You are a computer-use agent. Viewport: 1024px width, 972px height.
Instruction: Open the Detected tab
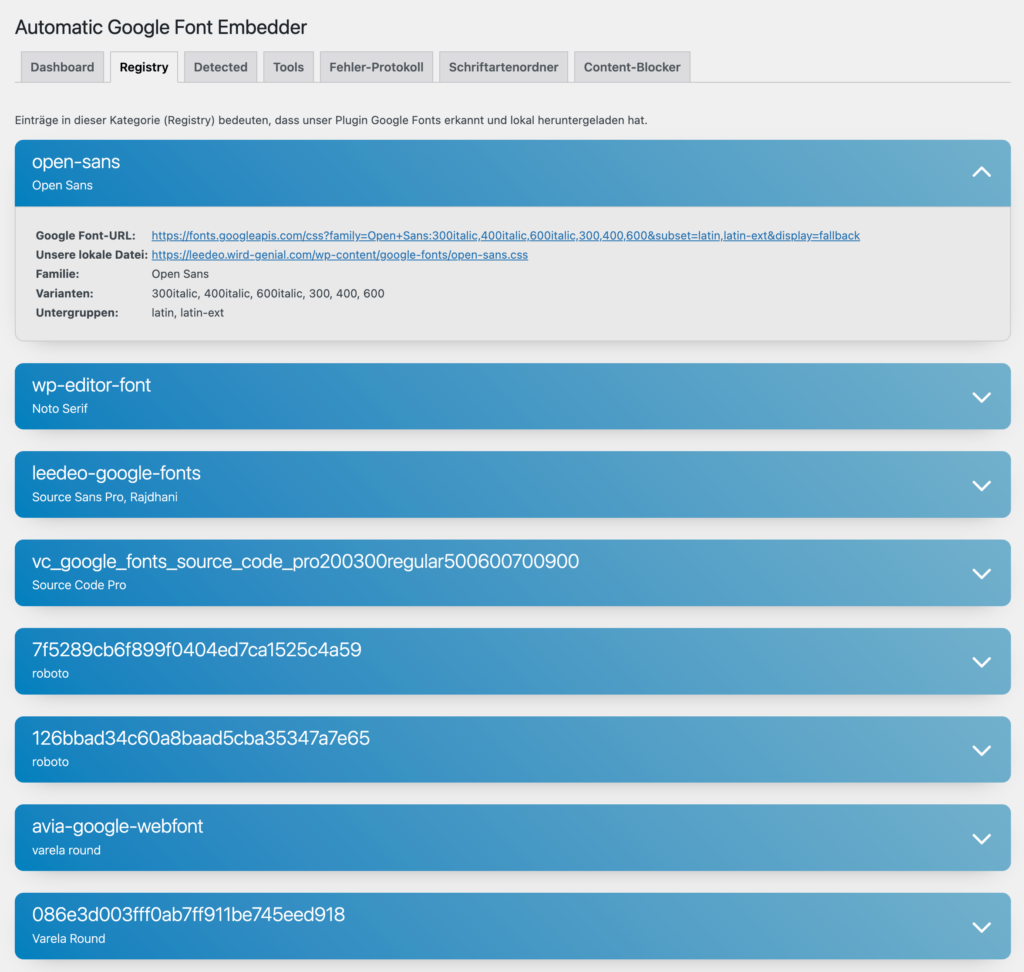pyautogui.click(x=220, y=66)
